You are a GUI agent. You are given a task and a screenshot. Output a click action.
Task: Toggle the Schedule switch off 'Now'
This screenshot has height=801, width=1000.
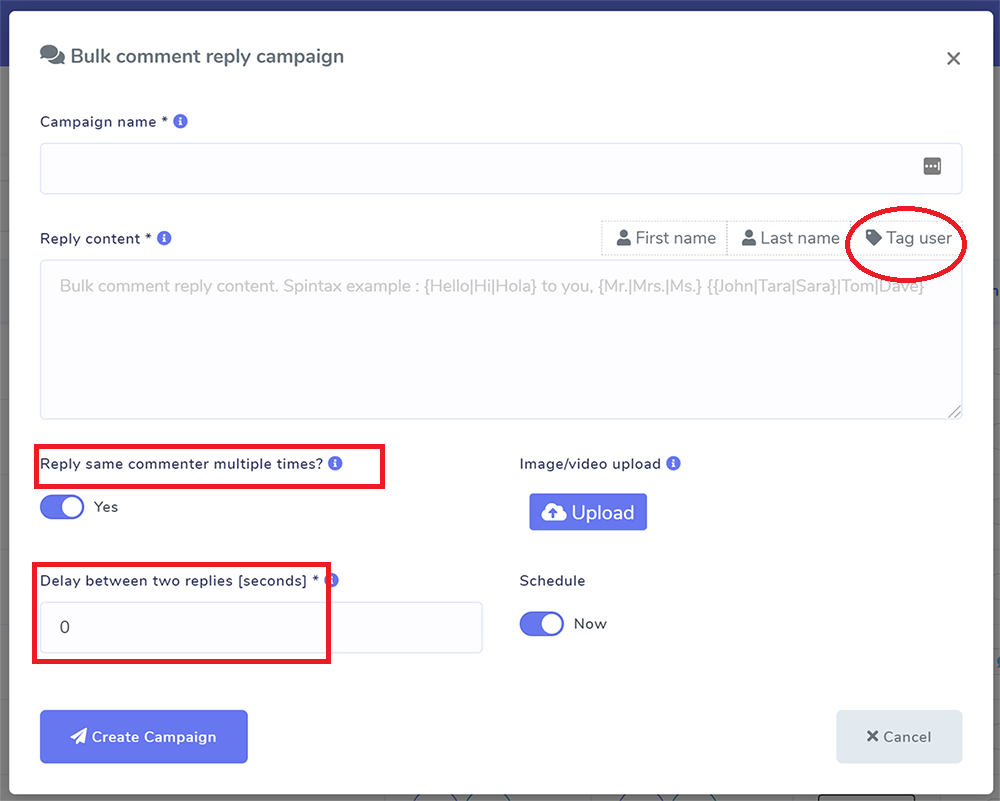(541, 623)
